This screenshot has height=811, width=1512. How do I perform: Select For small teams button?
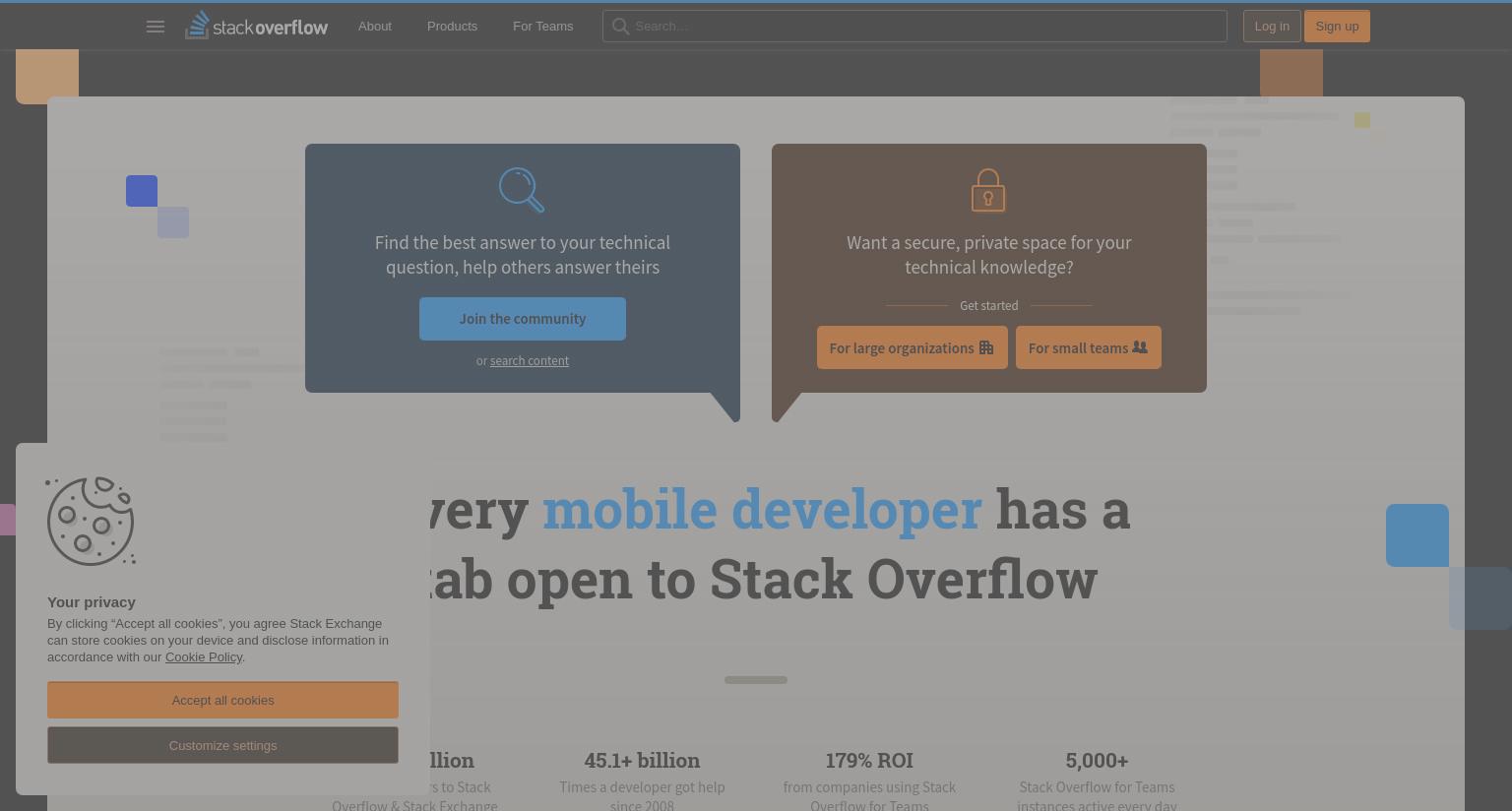pos(1089,347)
